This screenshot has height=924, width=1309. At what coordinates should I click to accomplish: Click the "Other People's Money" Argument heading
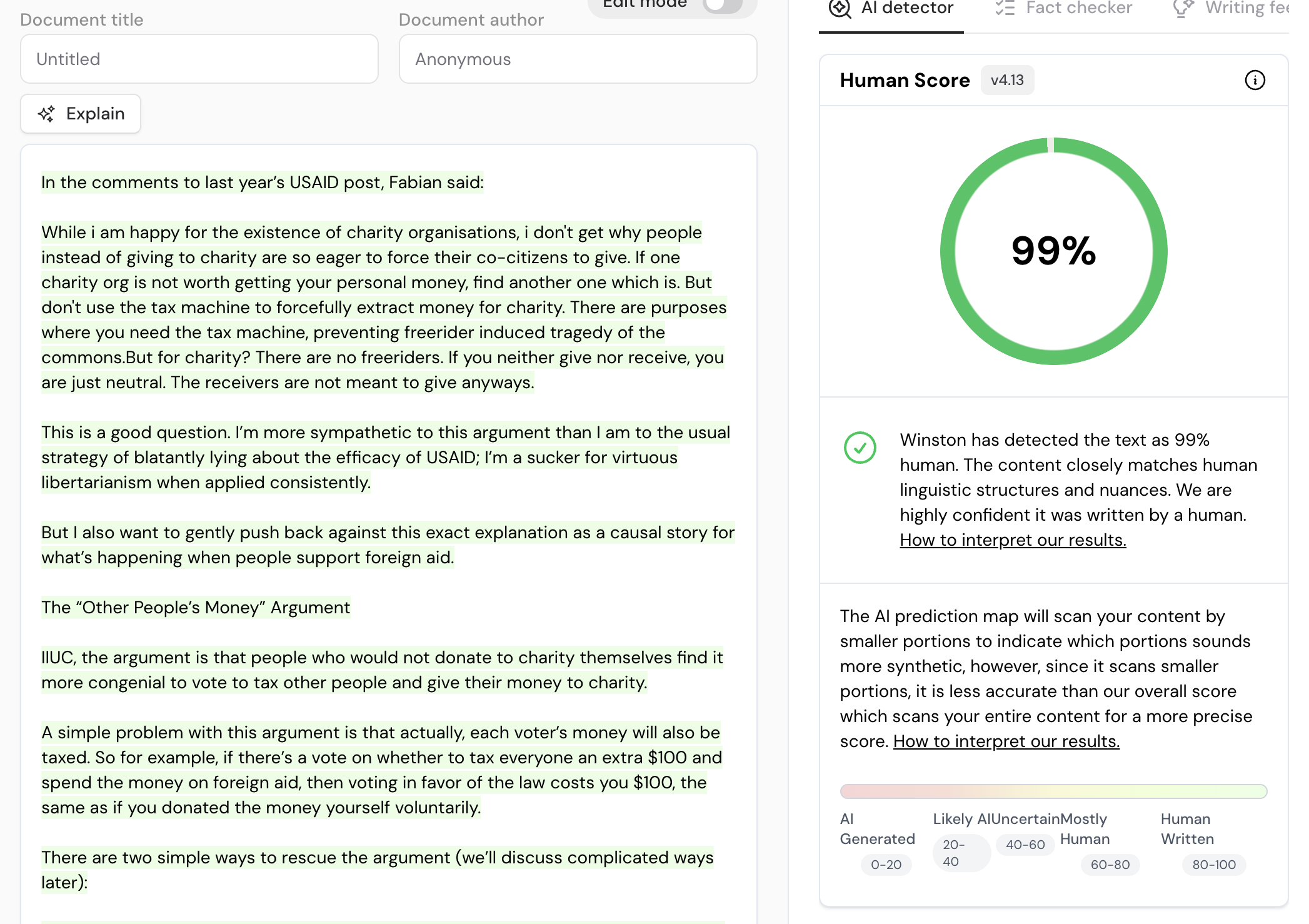[x=196, y=607]
